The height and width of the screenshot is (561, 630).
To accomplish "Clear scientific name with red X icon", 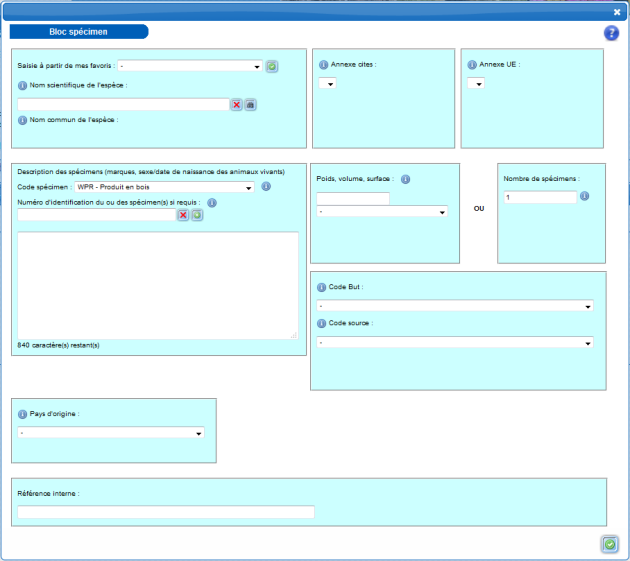I will [x=236, y=105].
